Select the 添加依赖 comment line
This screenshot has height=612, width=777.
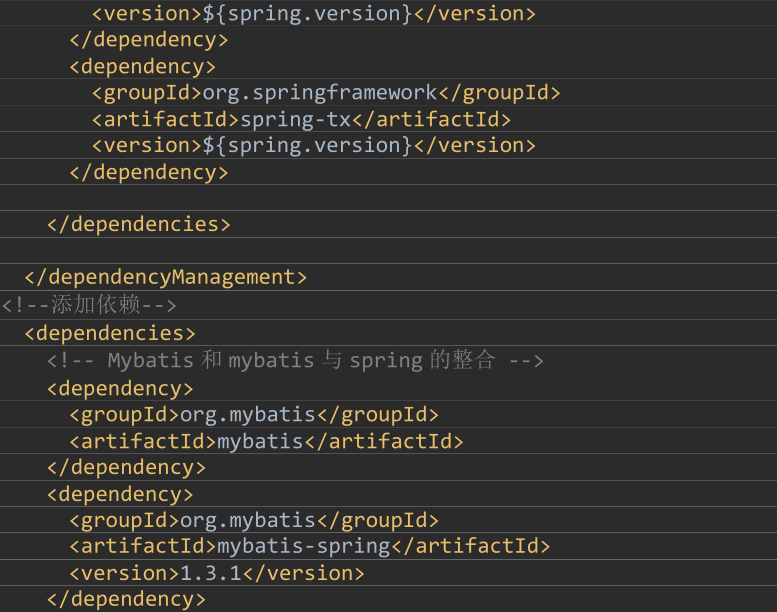pos(89,305)
